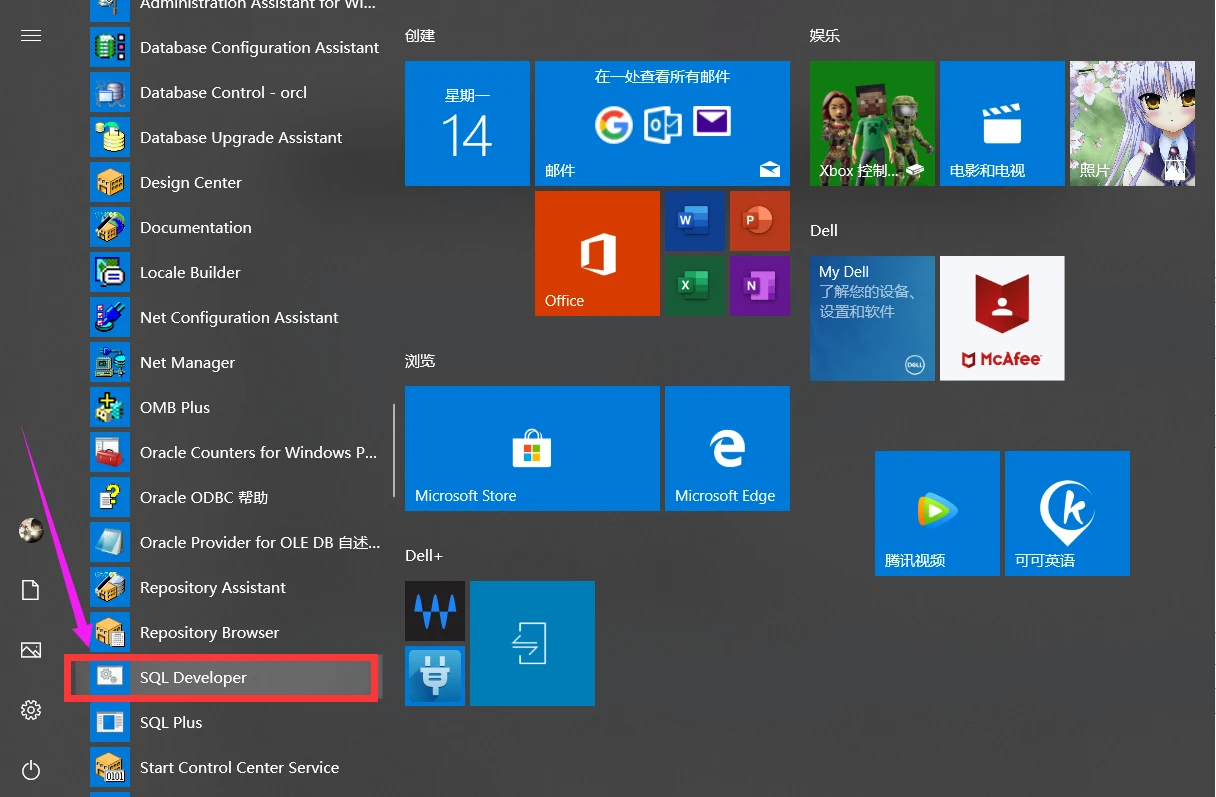
Task: Expand the Start menu hamburger navigation
Action: [31, 36]
